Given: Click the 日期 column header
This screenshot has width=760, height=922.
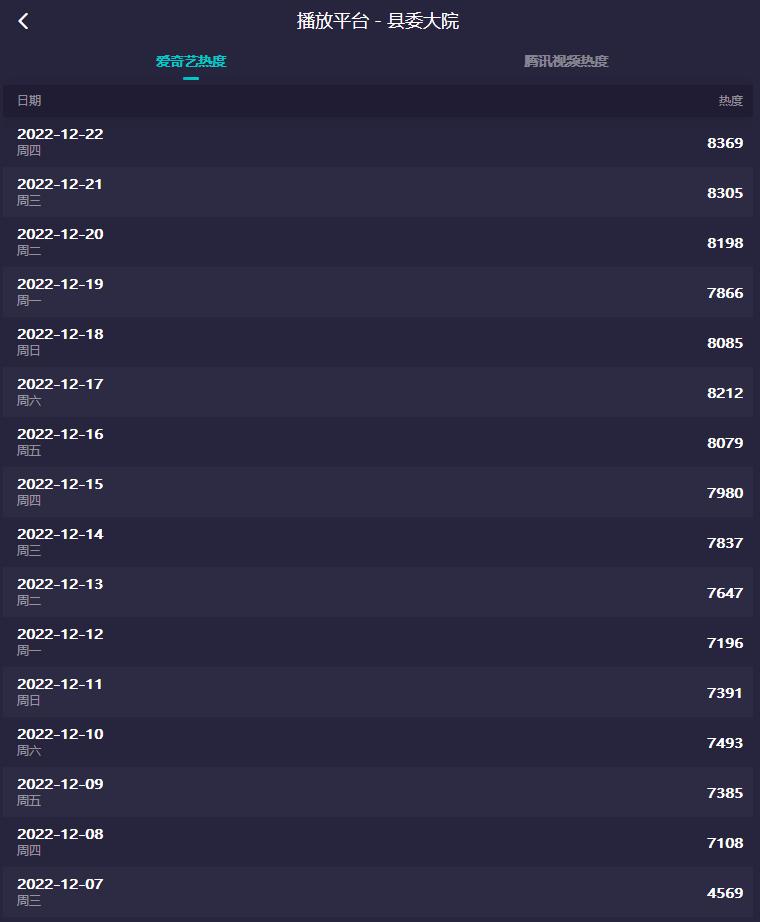Looking at the screenshot, I should (x=29, y=101).
